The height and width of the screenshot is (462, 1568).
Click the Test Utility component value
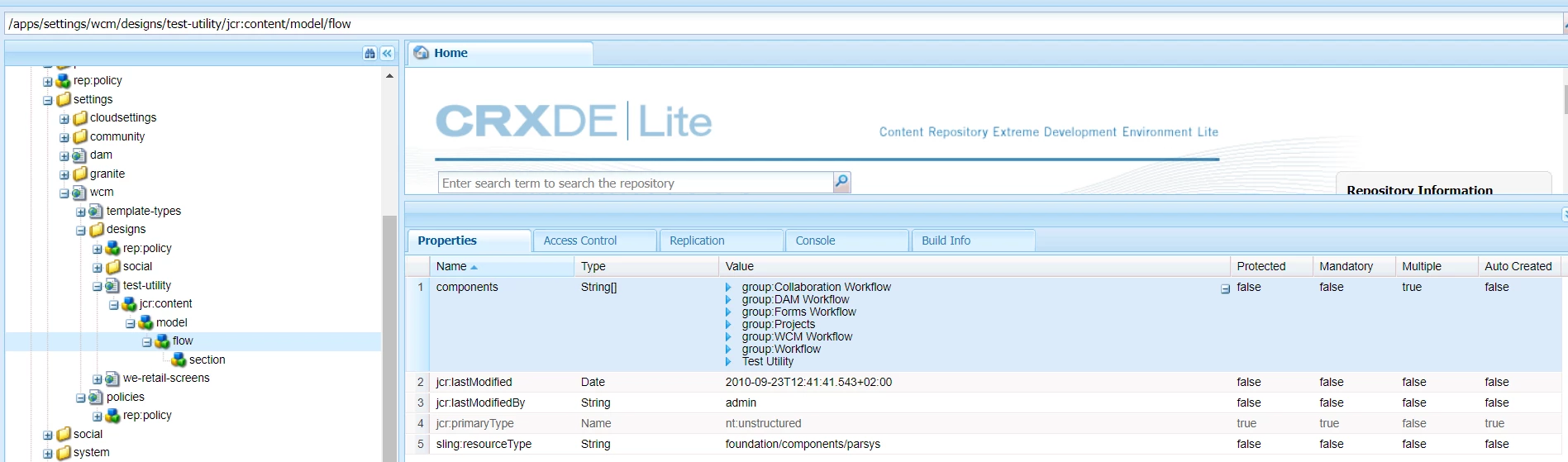point(768,361)
